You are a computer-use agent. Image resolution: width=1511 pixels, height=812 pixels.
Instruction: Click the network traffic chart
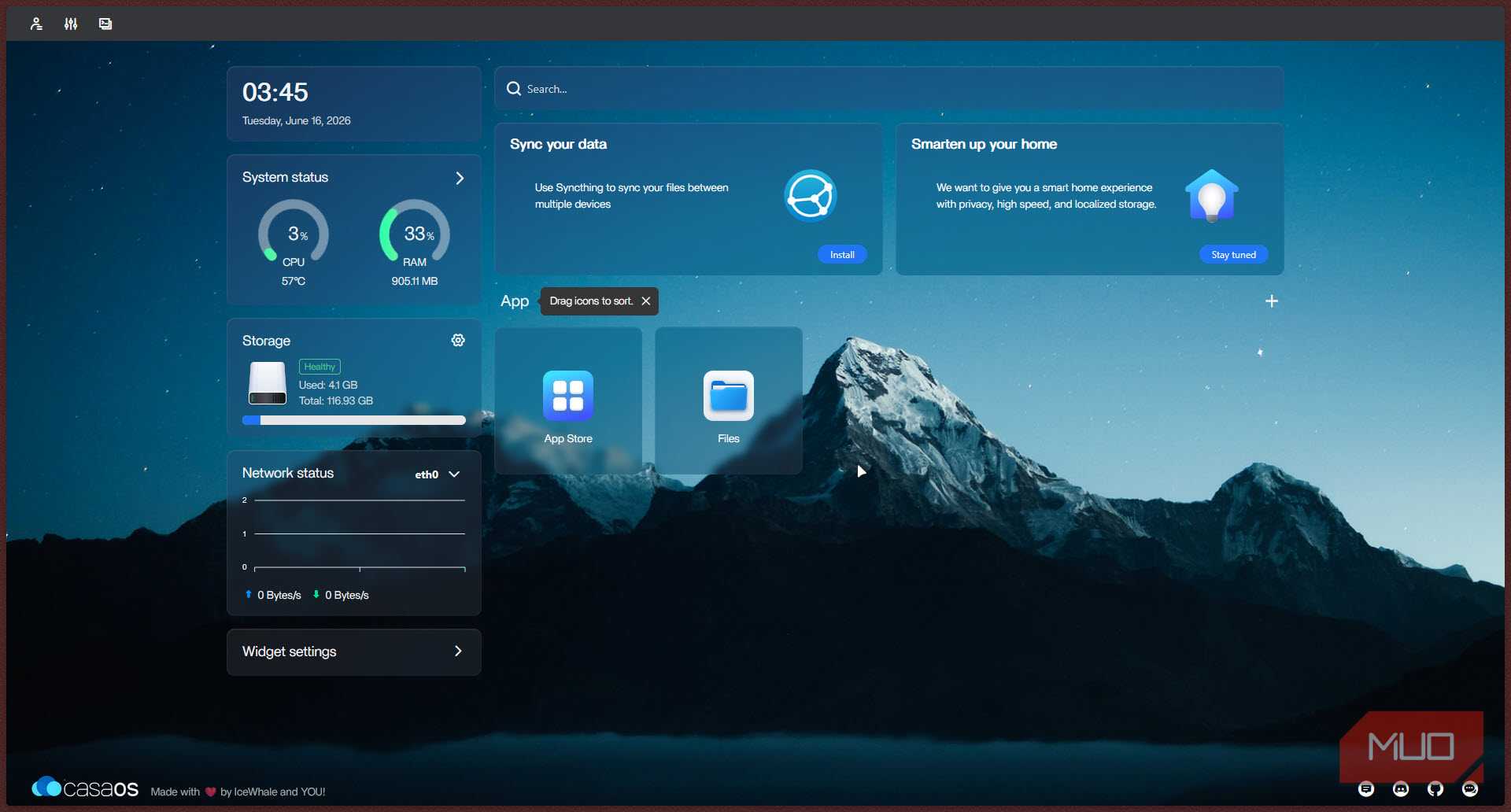pos(354,534)
